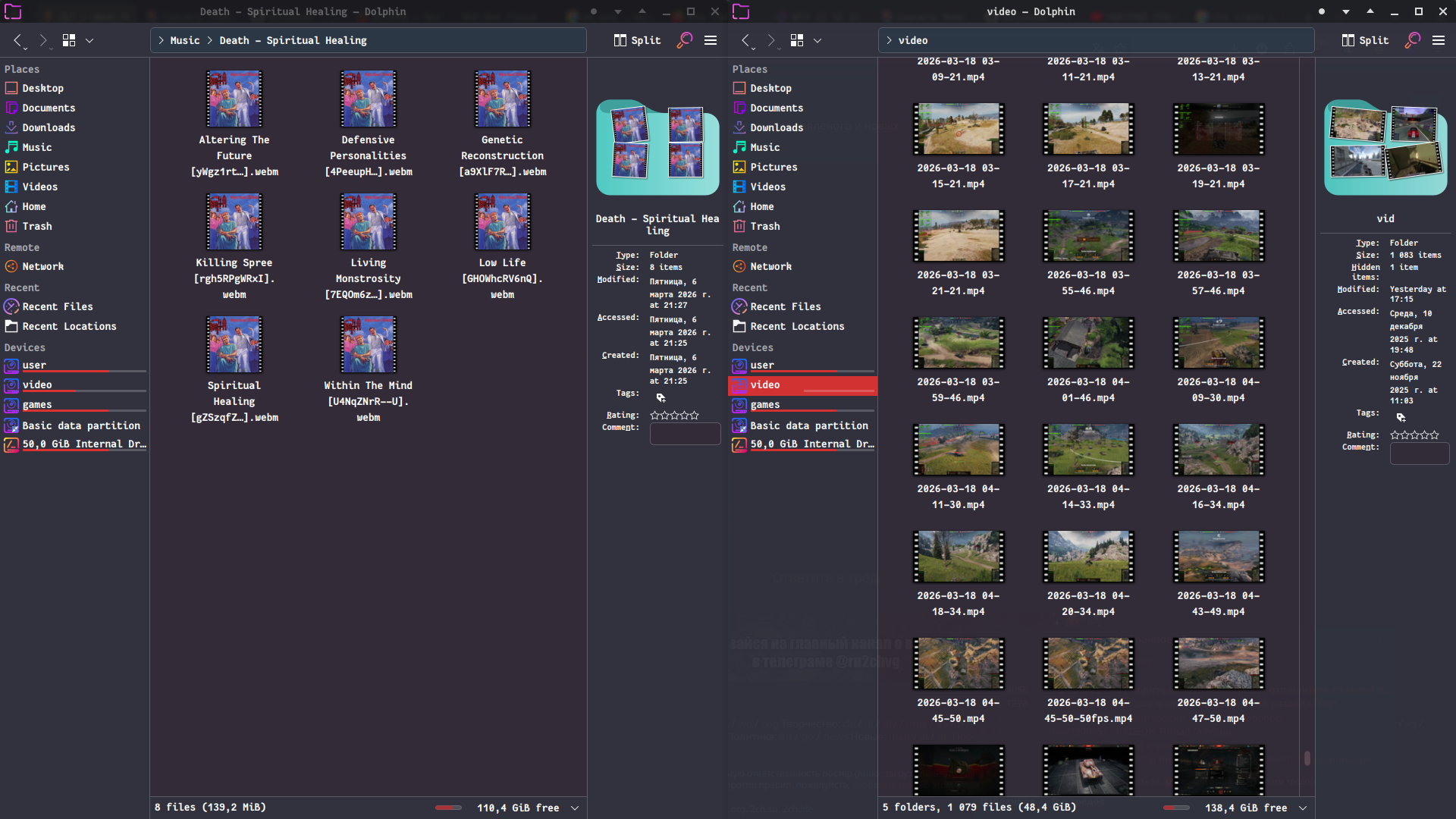
Task: Click Music in the breadcrumb path
Action: [184, 40]
